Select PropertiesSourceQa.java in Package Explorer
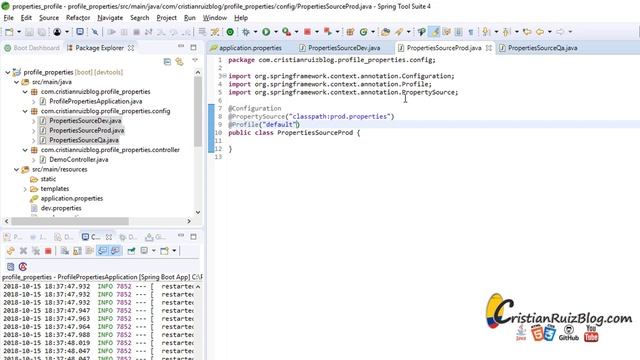 84,140
